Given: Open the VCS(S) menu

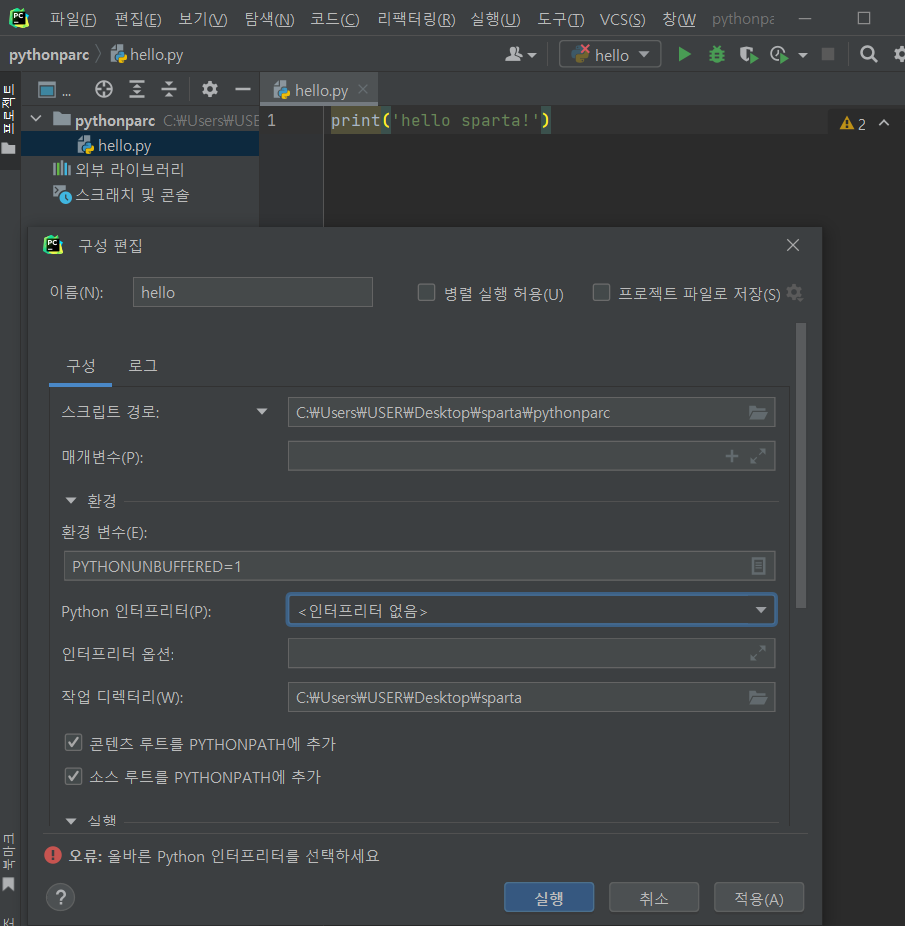Looking at the screenshot, I should (x=623, y=19).
